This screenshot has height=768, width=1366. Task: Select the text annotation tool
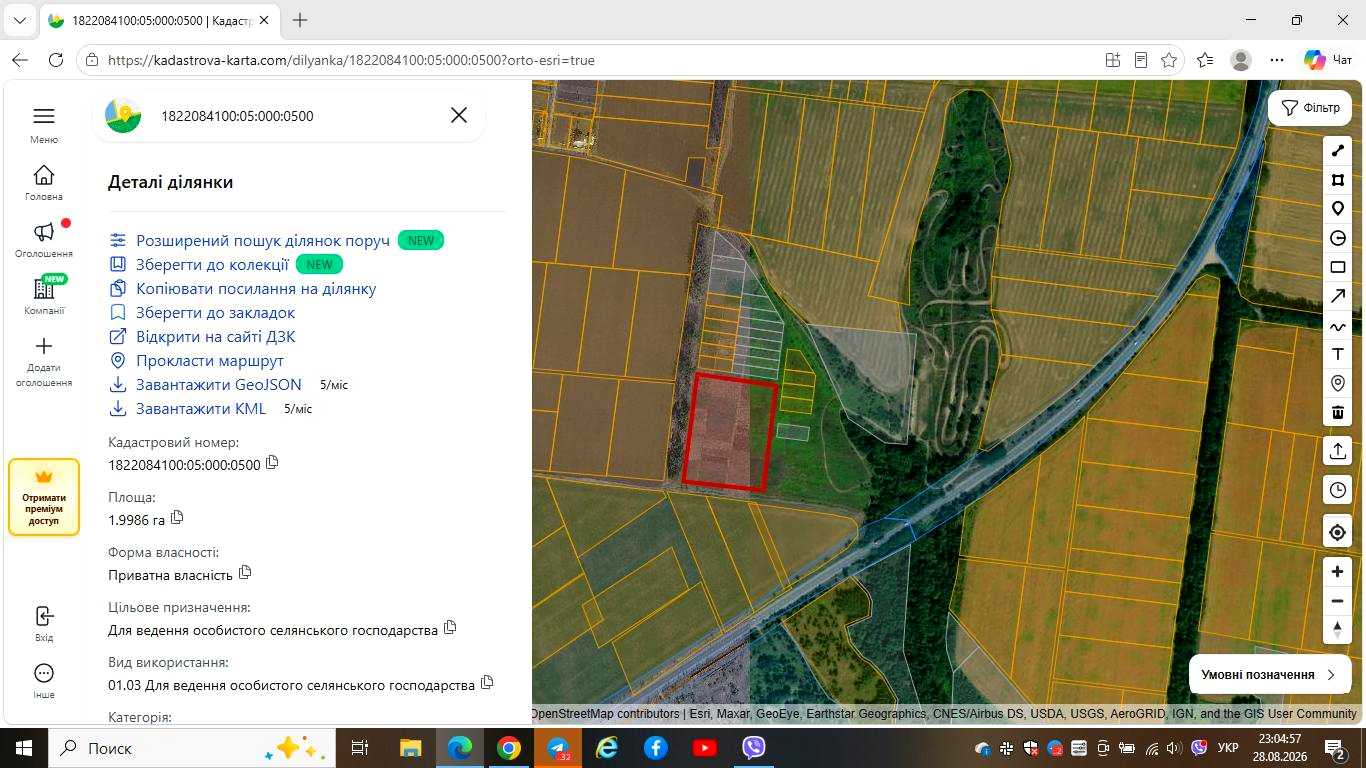coord(1338,354)
